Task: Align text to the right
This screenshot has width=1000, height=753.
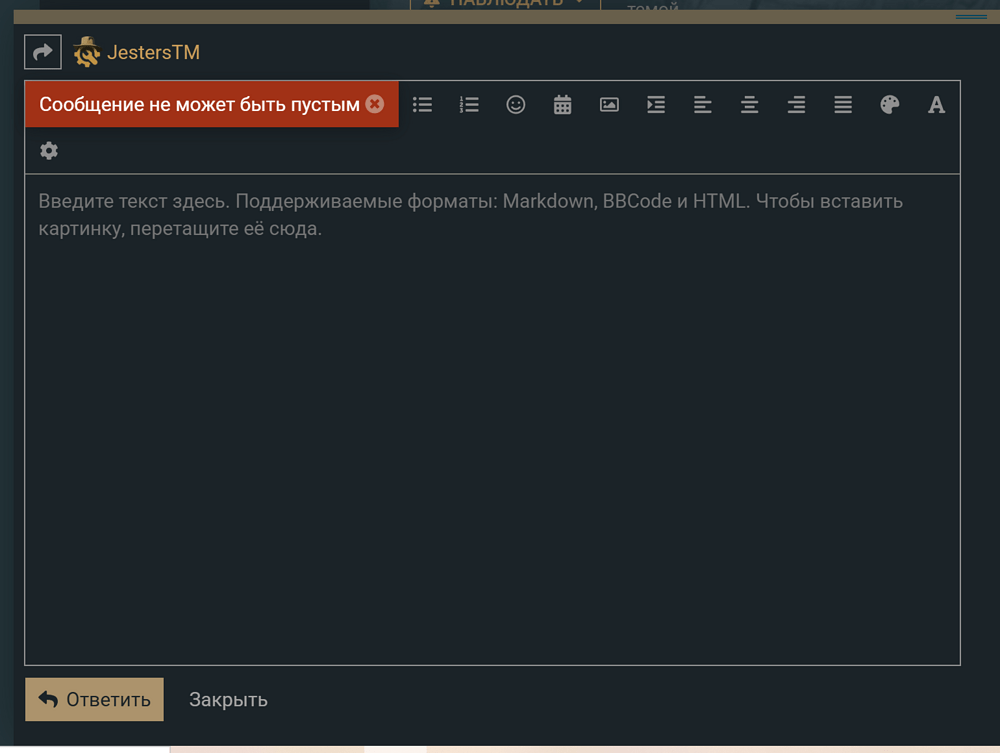Action: [x=796, y=105]
